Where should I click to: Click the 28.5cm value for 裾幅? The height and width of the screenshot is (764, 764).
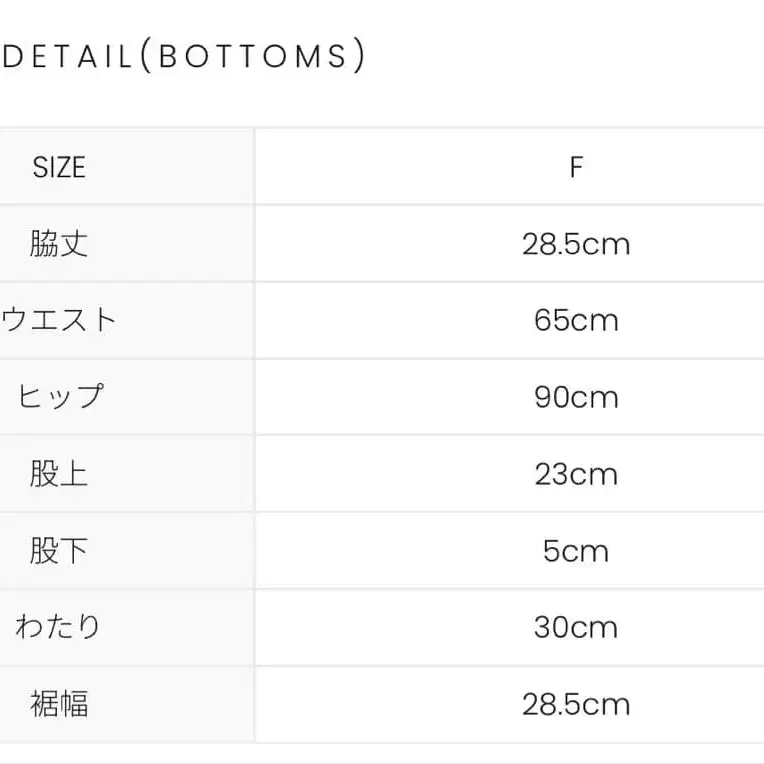pos(576,704)
